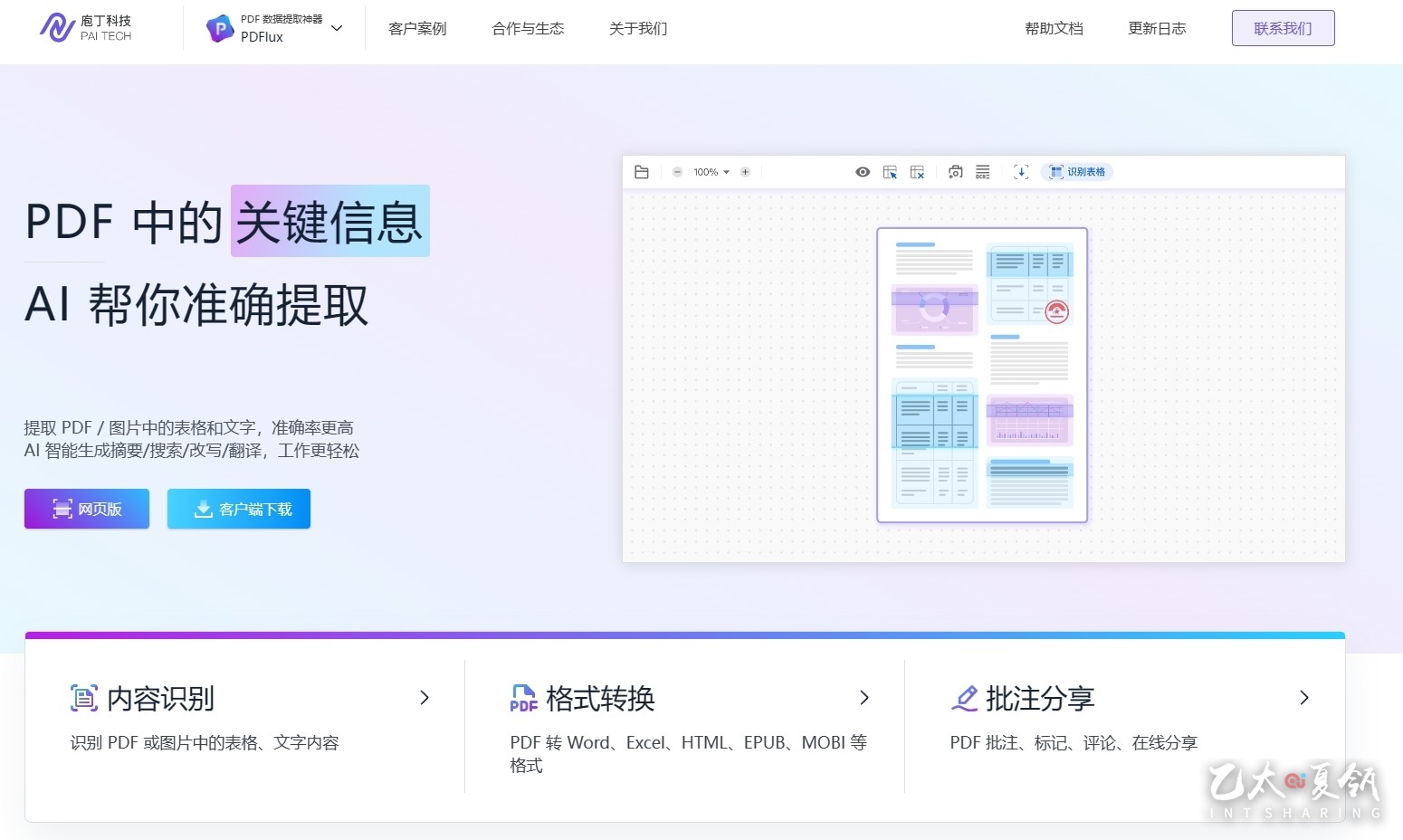Click the OCR text recognition icon
The image size is (1403, 840).
tap(982, 172)
